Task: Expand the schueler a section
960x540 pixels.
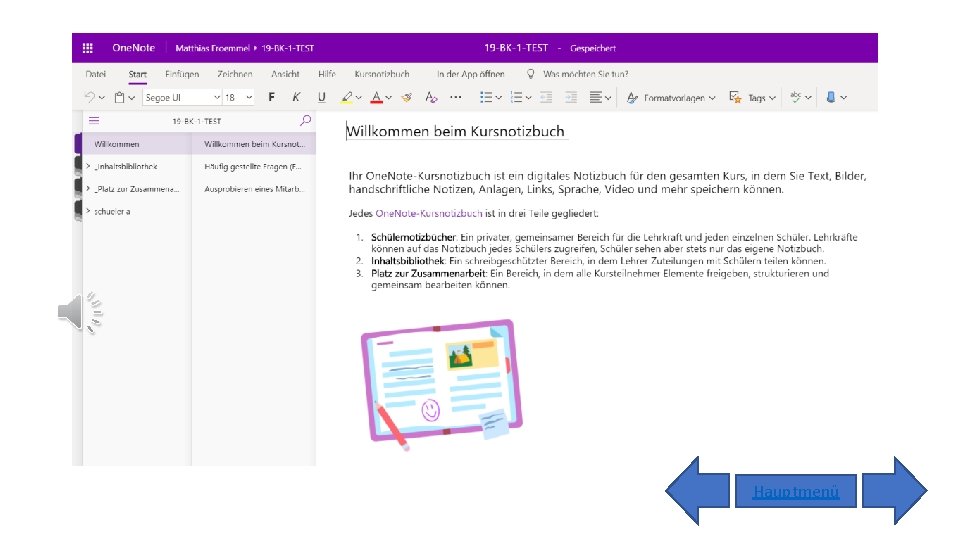Action: click(x=88, y=211)
